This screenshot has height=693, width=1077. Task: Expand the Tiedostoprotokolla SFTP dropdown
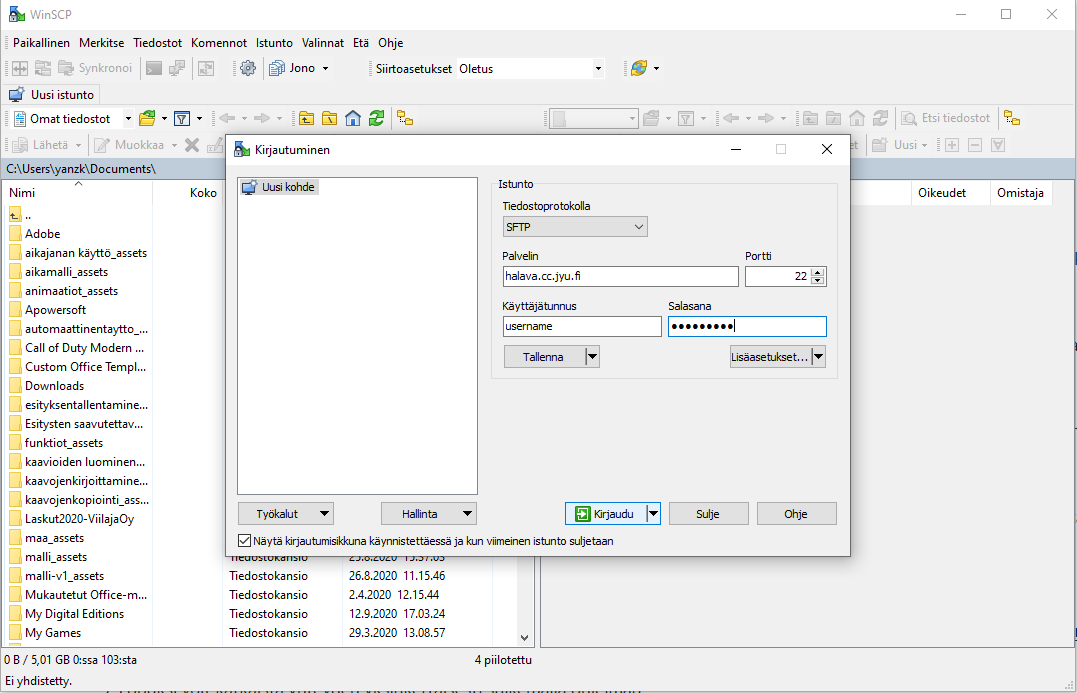click(x=574, y=227)
